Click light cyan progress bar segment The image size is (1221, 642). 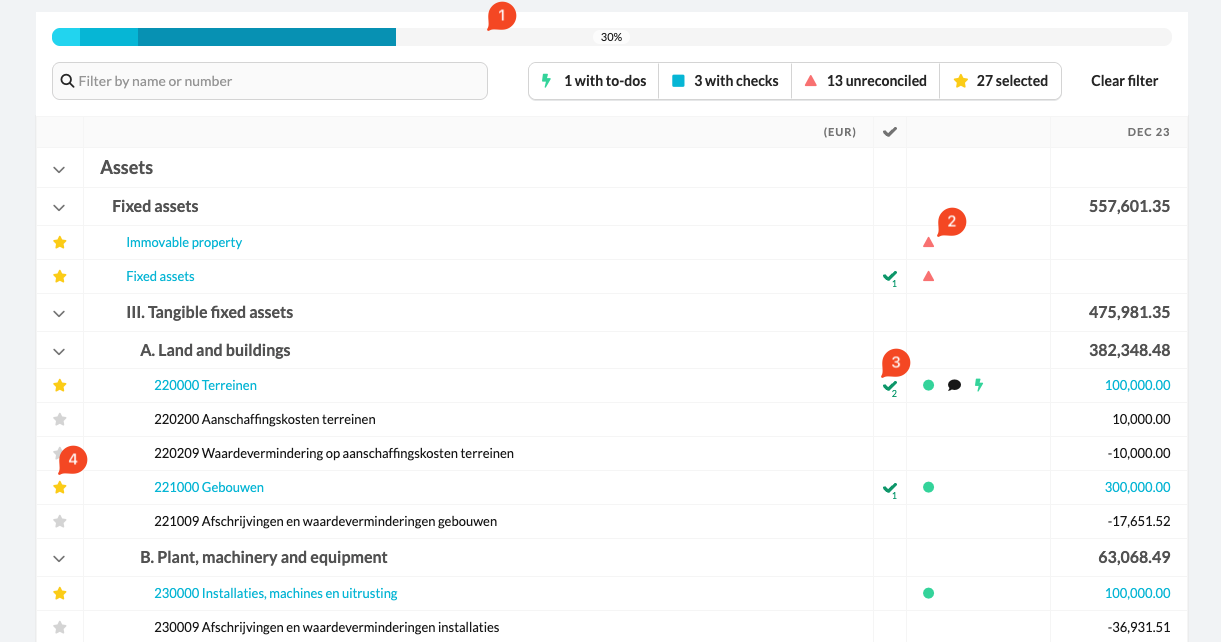tap(66, 37)
